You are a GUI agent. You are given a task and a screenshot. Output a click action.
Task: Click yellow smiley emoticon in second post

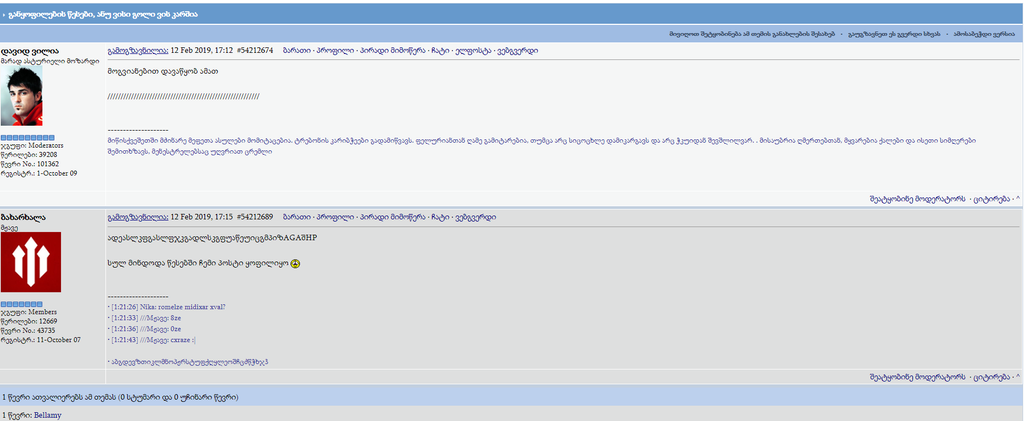point(295,264)
